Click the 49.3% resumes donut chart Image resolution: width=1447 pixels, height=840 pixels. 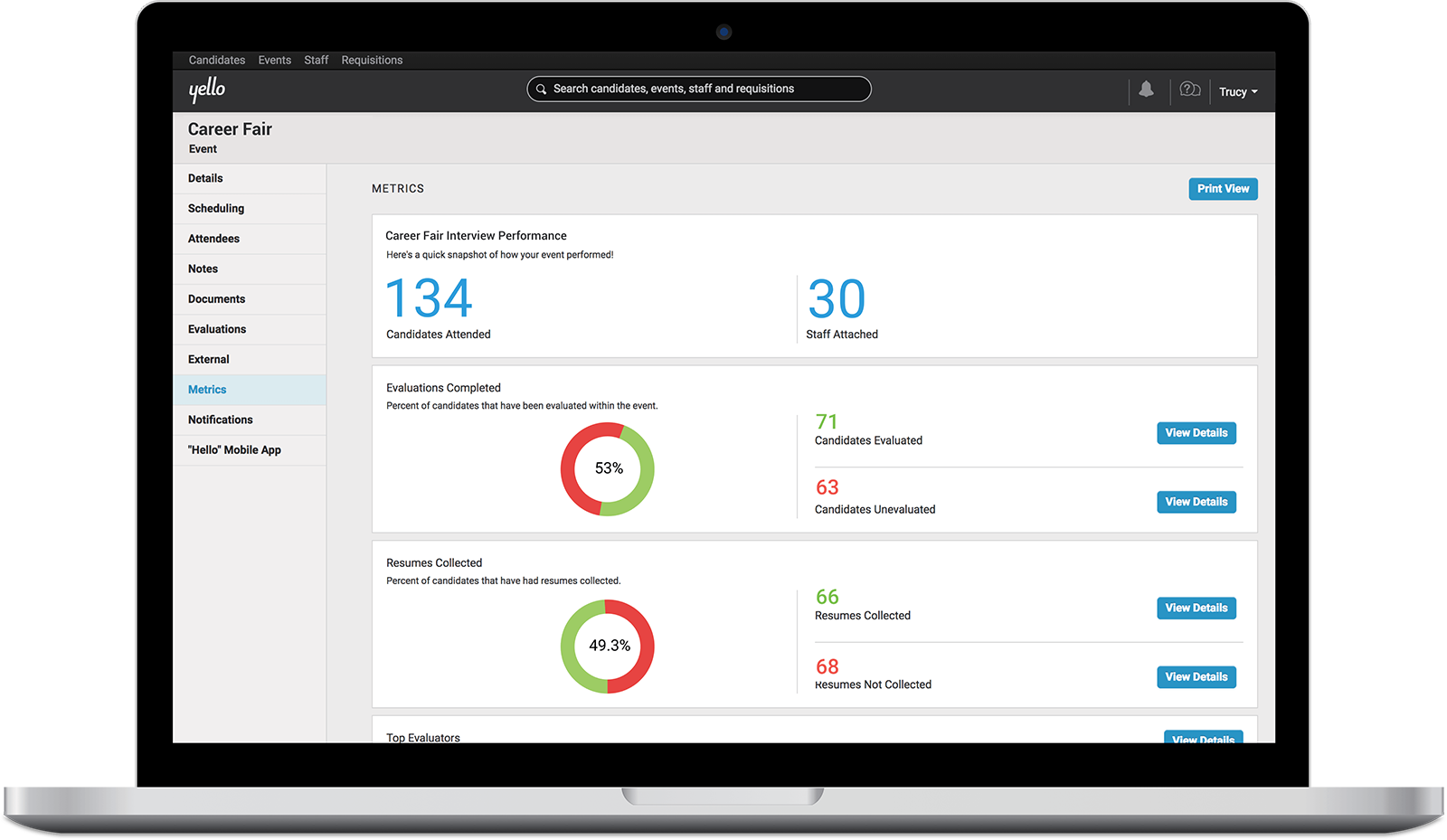point(608,647)
